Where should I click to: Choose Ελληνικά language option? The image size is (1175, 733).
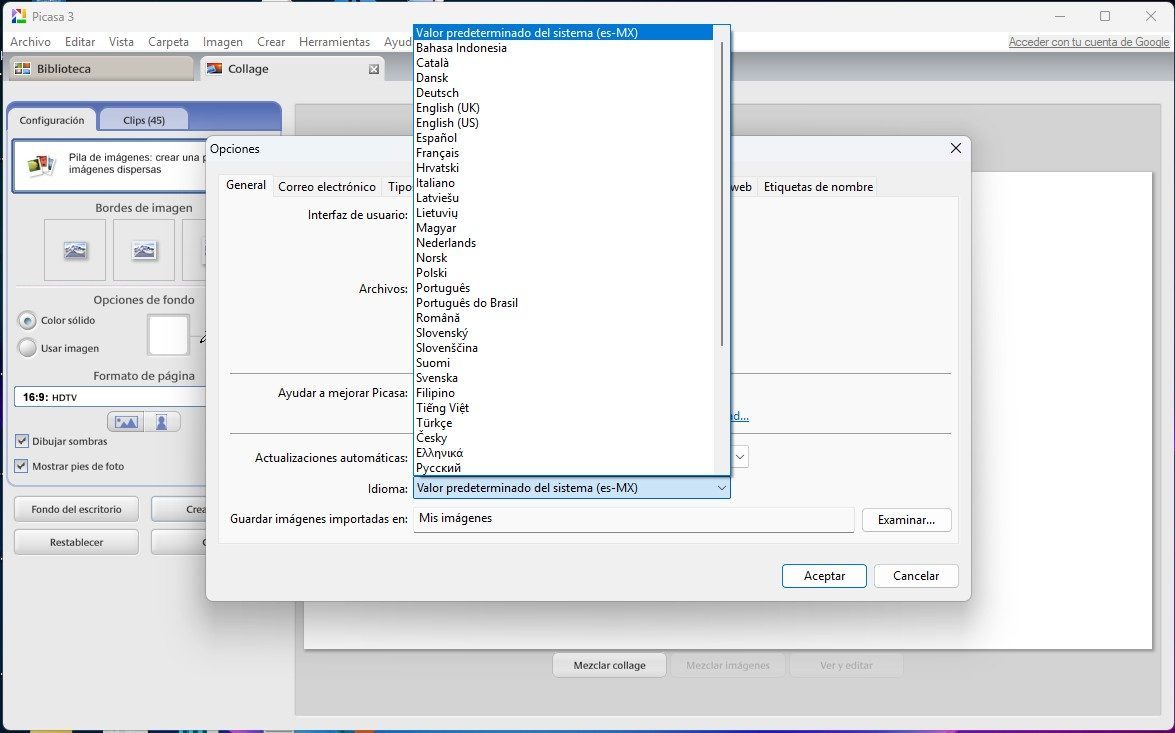564,453
